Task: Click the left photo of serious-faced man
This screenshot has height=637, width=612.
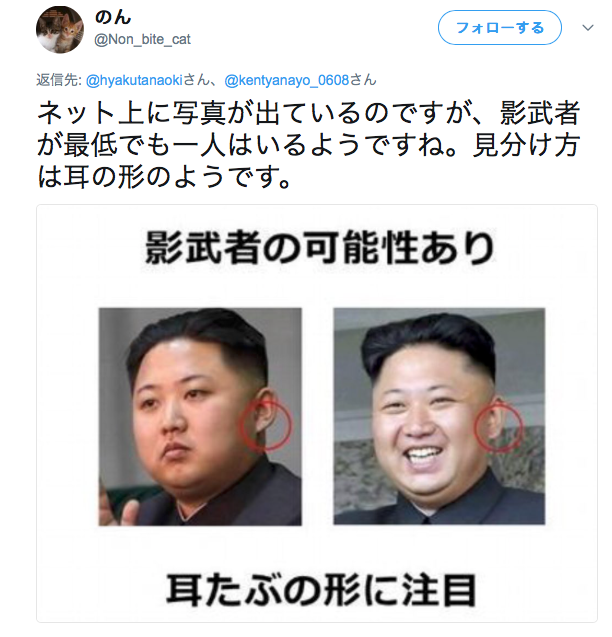Action: click(x=200, y=416)
